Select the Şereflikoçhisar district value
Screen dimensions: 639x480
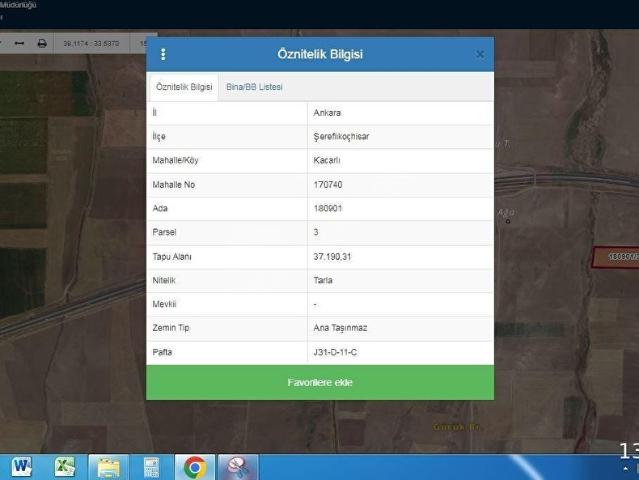pyautogui.click(x=341, y=137)
